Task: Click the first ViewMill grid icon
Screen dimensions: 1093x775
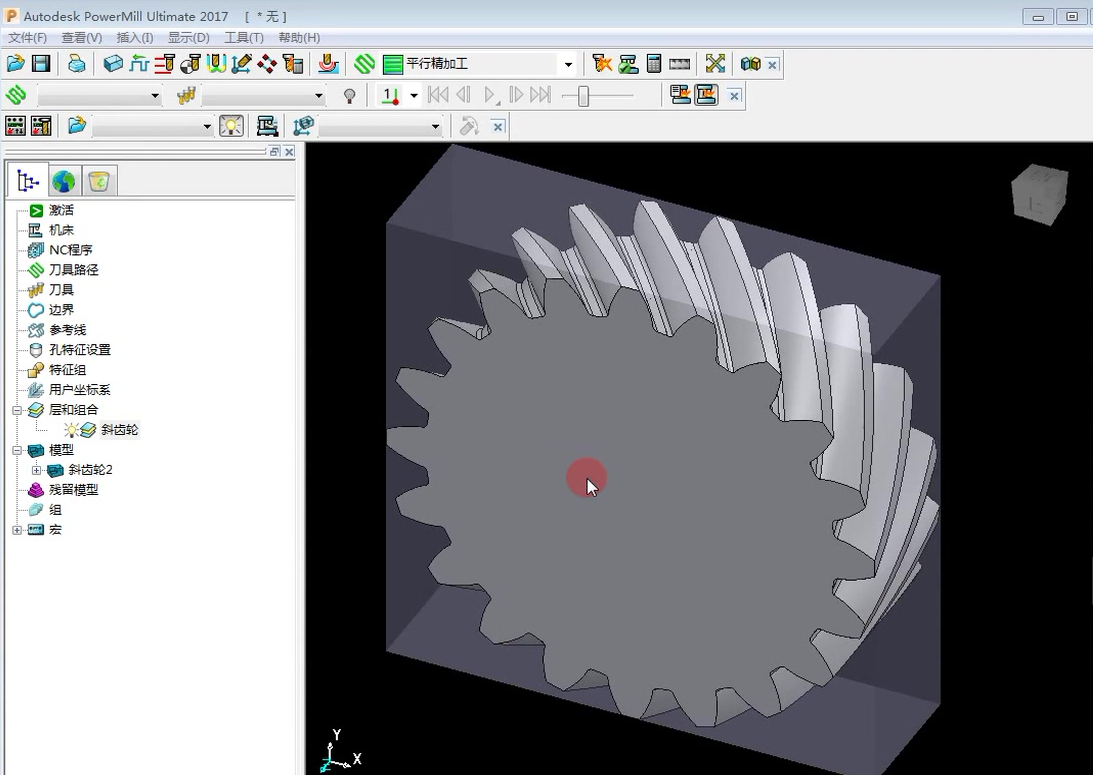Action: click(15, 125)
